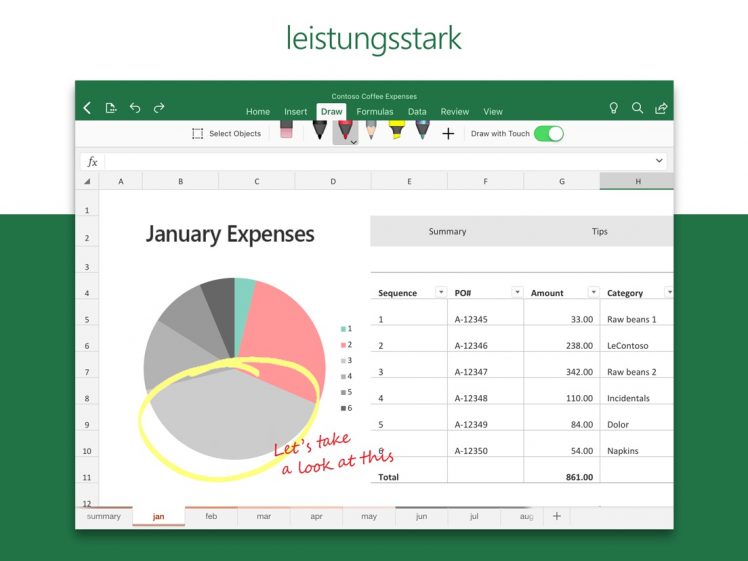Open the Amount column filter dropdown
This screenshot has width=748, height=561.
point(593,292)
